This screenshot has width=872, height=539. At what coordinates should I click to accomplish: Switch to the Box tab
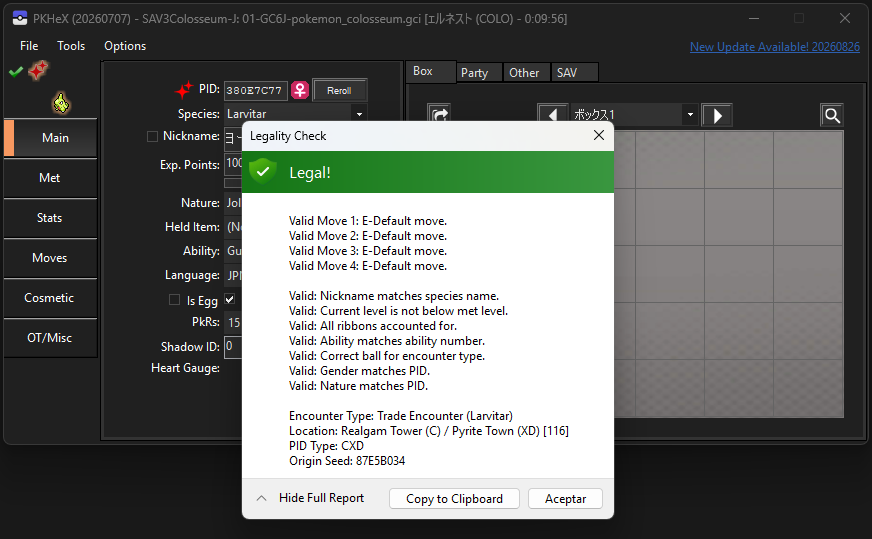pos(431,71)
